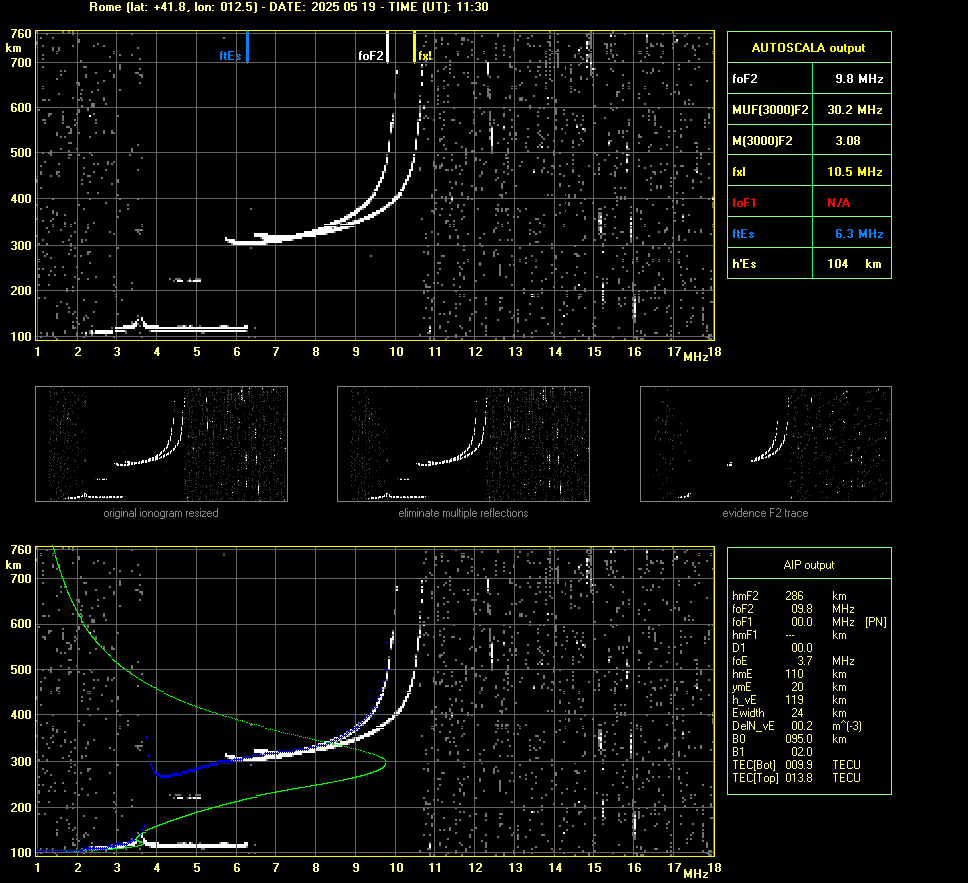The width and height of the screenshot is (968, 883).
Task: Click the h_vE 119 km row
Action: point(789,700)
